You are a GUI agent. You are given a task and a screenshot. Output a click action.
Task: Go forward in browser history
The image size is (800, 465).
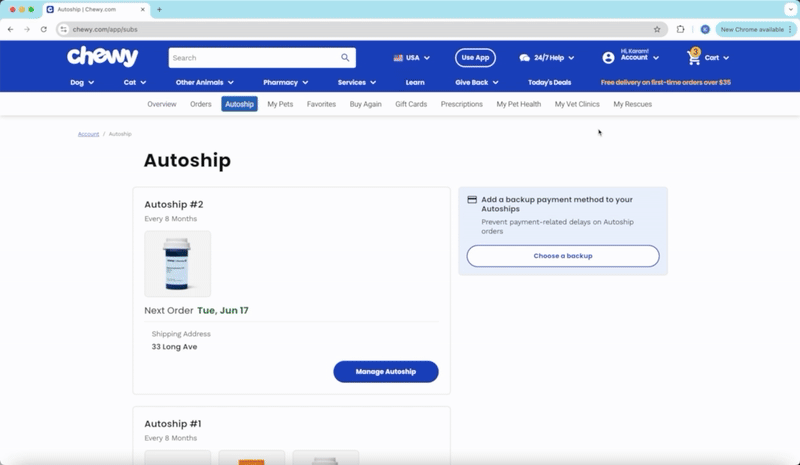click(27, 29)
